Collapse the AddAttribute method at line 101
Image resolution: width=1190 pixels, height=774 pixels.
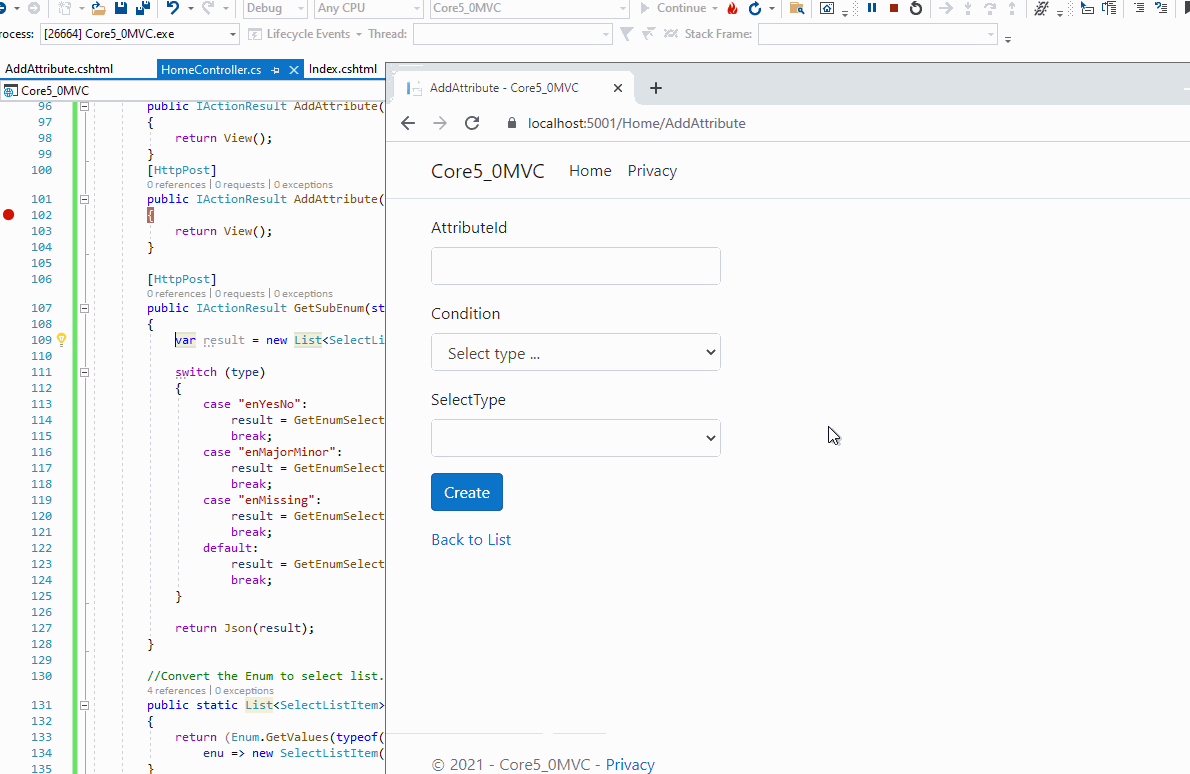[x=85, y=199]
